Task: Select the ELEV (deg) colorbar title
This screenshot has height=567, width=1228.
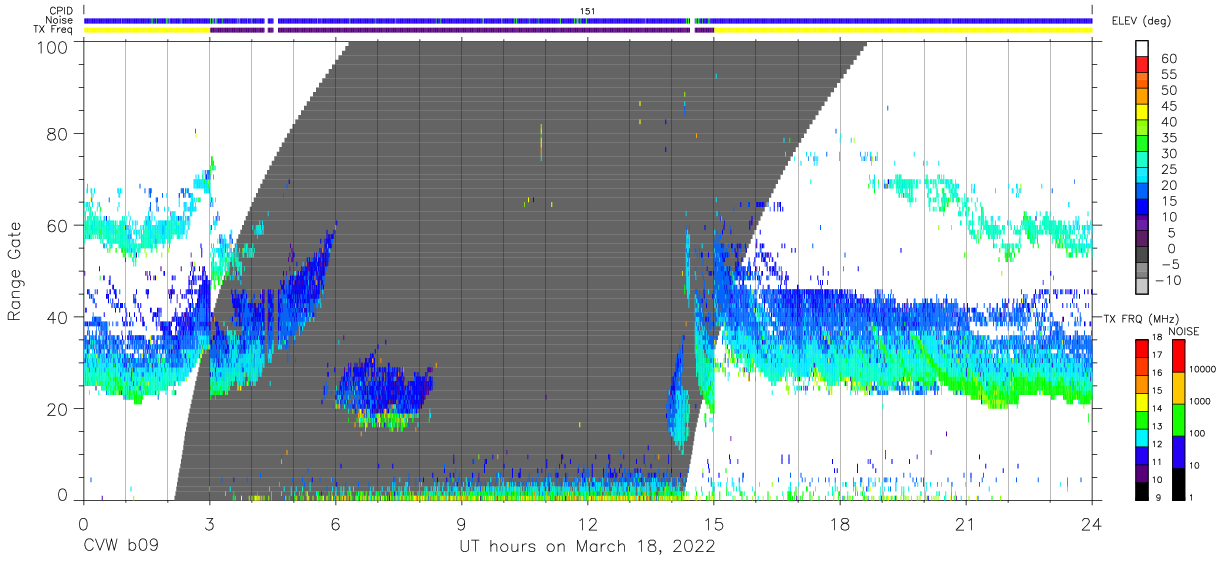Action: pos(1143,20)
